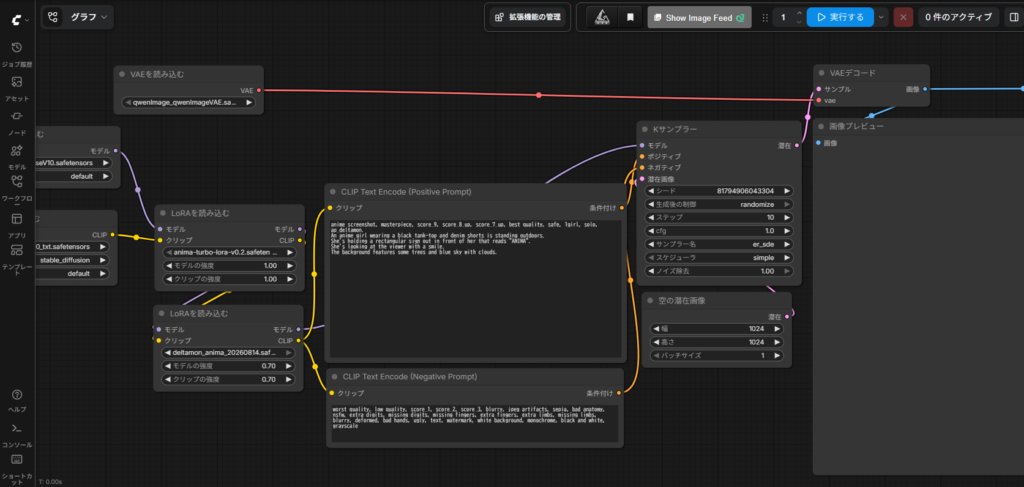Viewport: 1024px width, 487px height.
Task: Open the スケジューラ simple selector
Action: click(719, 257)
